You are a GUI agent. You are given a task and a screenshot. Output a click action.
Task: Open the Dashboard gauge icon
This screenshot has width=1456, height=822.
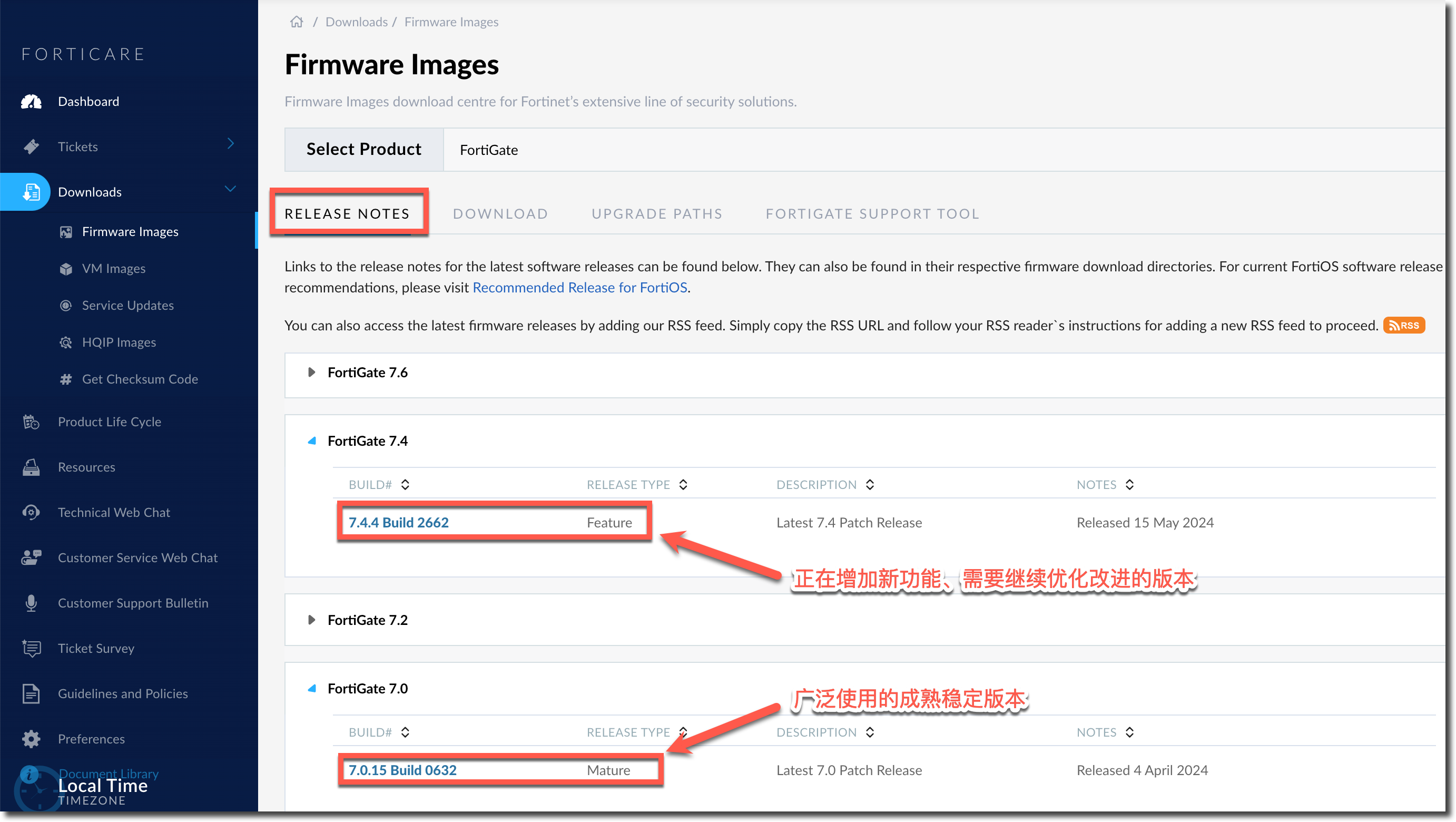tap(31, 102)
